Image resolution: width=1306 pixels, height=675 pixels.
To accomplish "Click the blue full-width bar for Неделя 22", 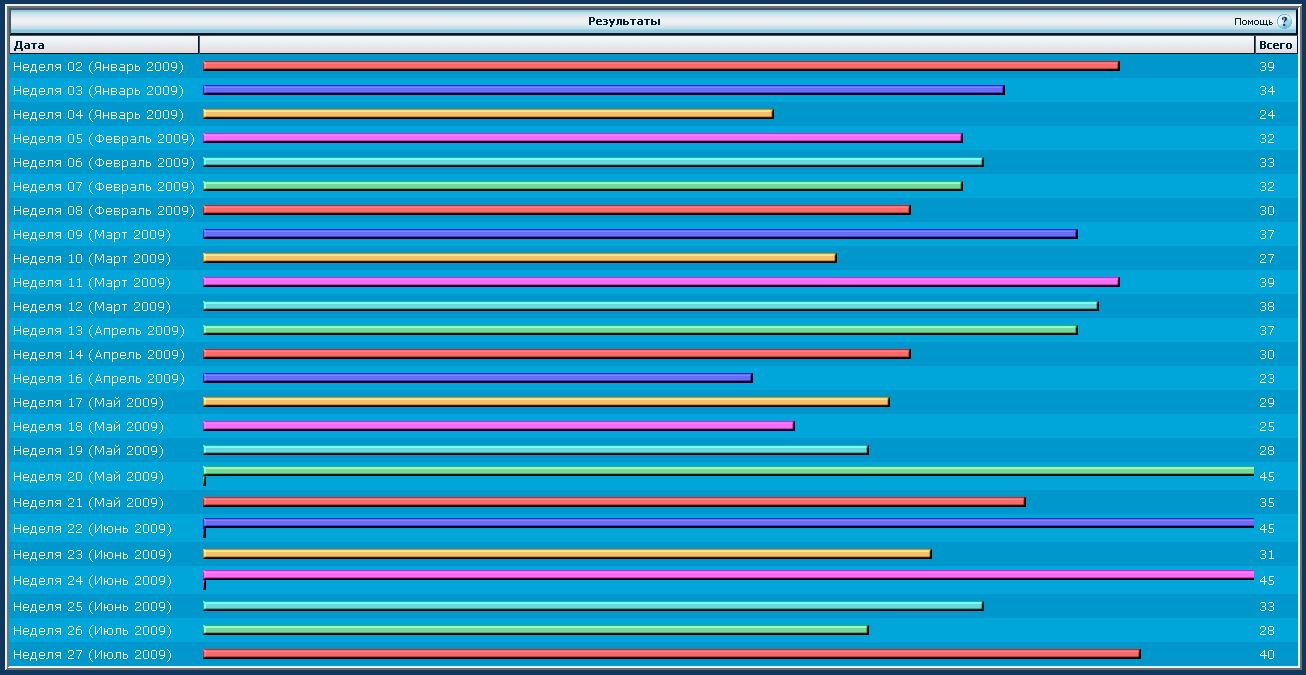I will click(728, 523).
